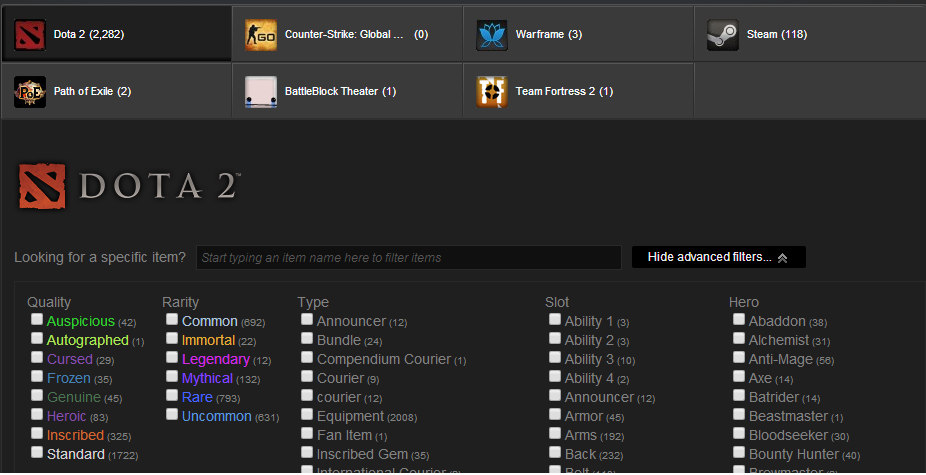Viewport: 926px width, 475px height.
Task: Enable the Ability 3 slot checkbox
Action: [555, 357]
